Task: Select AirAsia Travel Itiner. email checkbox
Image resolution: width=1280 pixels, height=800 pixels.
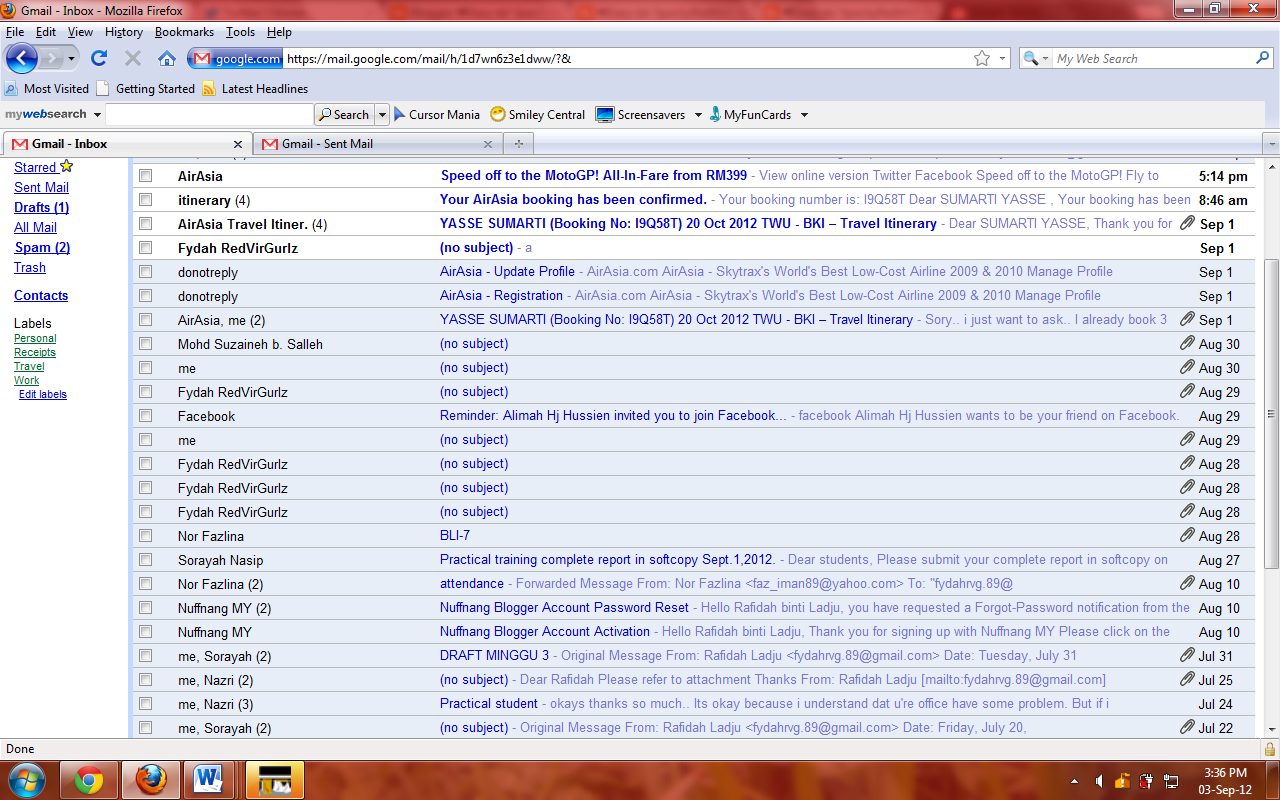Action: point(145,223)
